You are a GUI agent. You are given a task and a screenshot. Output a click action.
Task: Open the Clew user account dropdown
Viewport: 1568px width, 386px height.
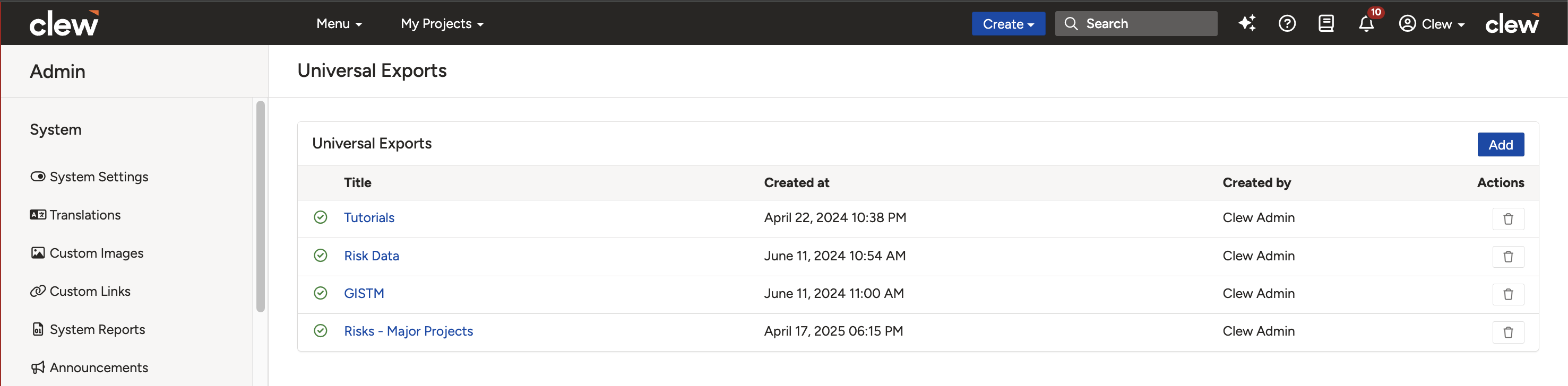click(x=1432, y=24)
